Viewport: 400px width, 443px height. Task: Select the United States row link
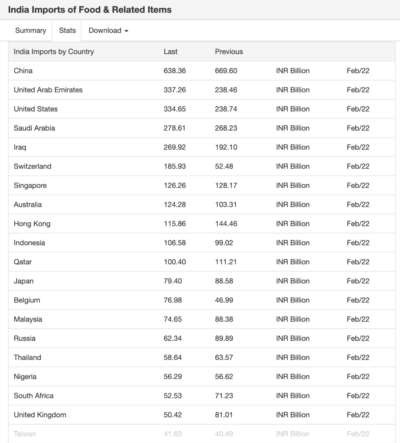(36, 109)
